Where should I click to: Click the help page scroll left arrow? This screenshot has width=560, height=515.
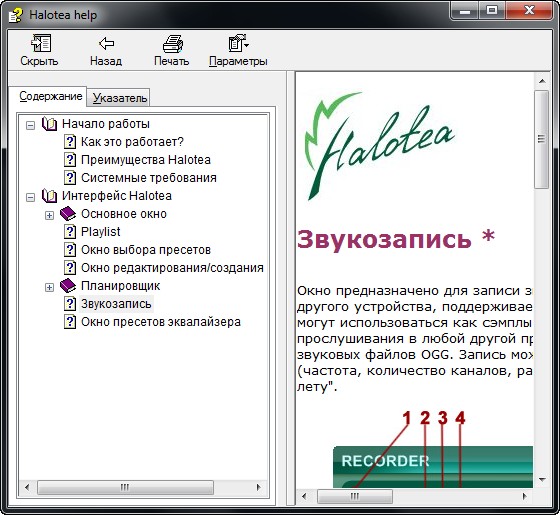coord(304,496)
